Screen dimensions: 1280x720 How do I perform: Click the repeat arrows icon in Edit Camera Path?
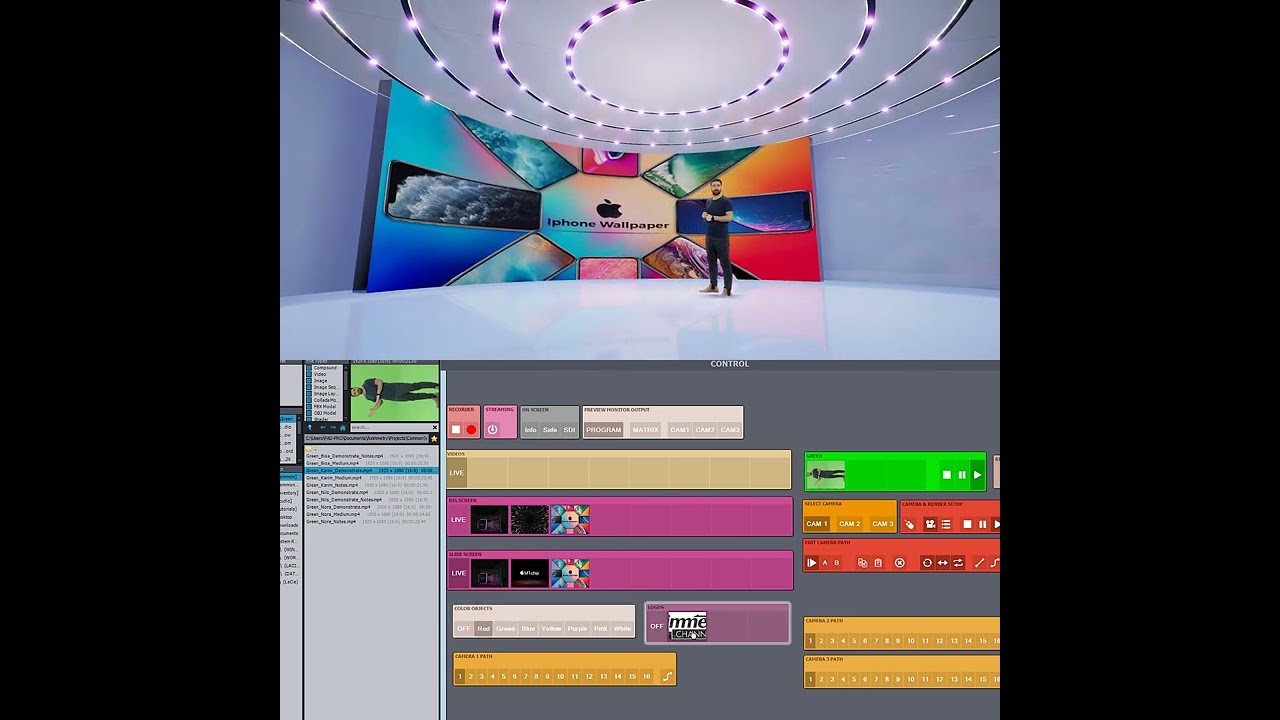click(x=958, y=563)
